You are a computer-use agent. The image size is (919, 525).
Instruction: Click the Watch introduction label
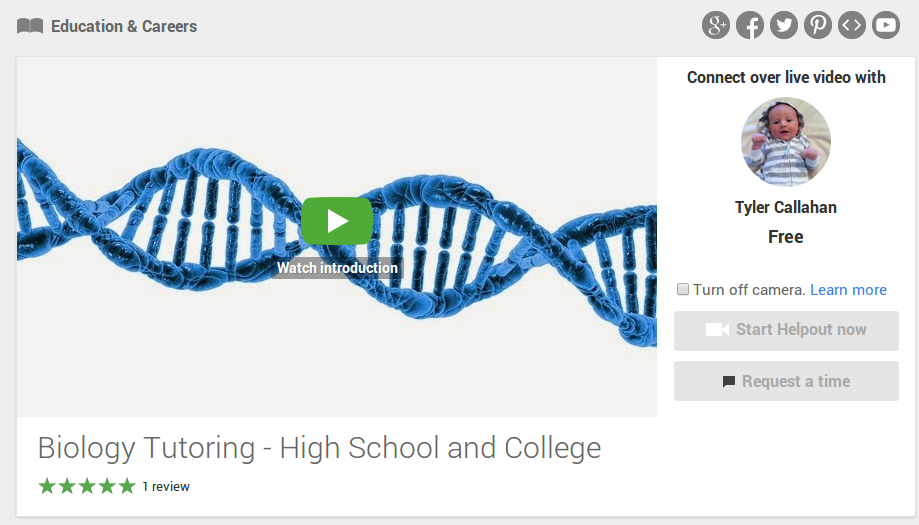coord(337,268)
